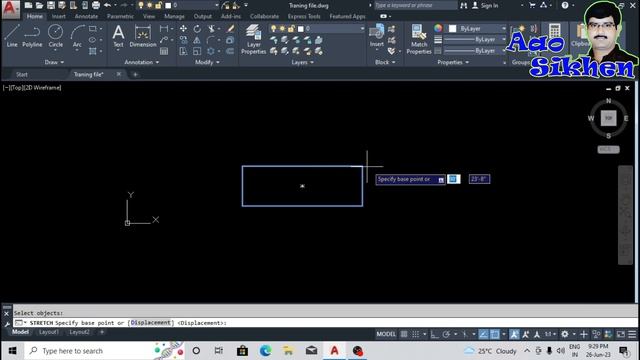Screen dimensions: 640x360
Task: Expand the Layers panel
Action: tap(302, 62)
